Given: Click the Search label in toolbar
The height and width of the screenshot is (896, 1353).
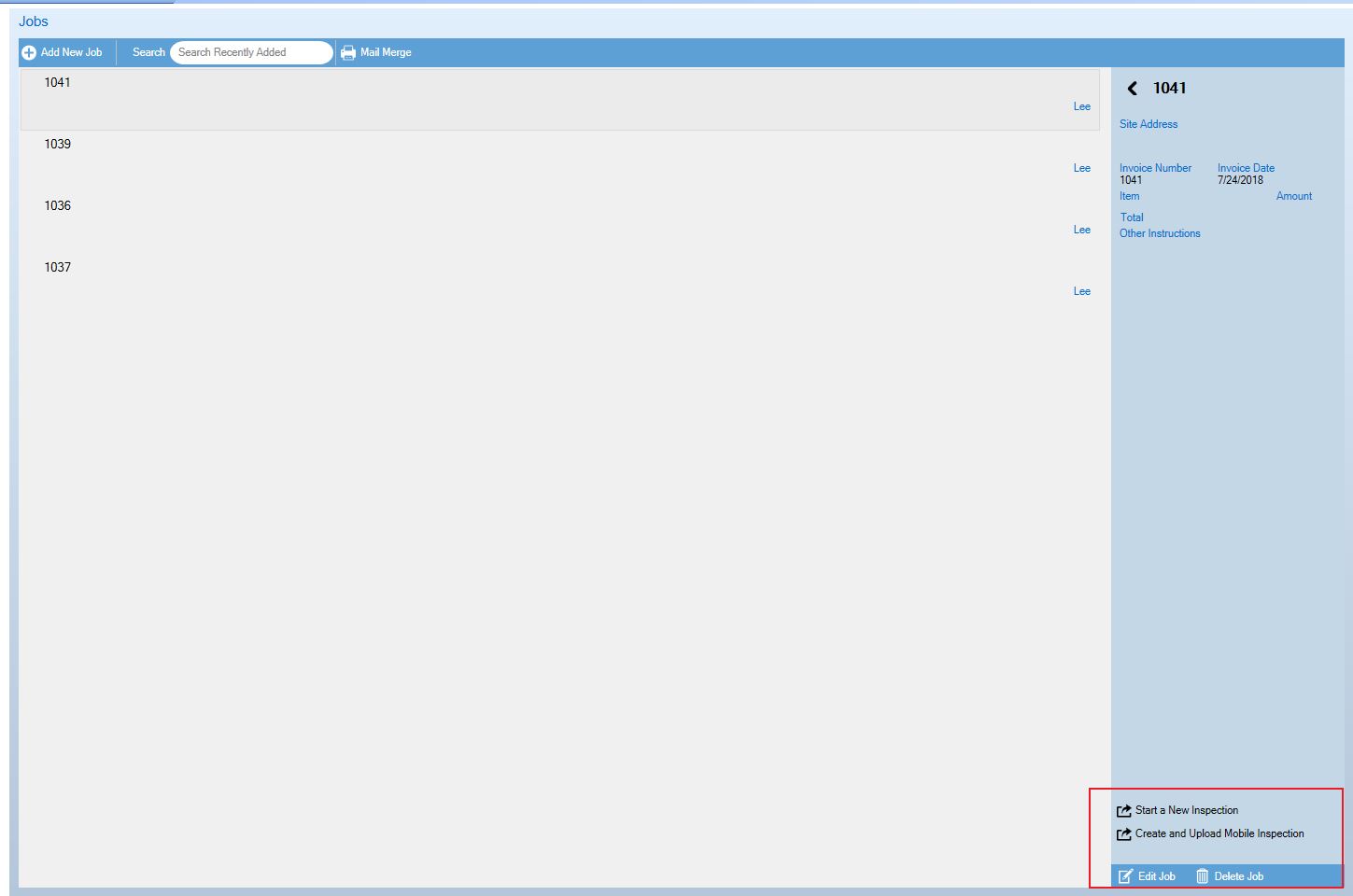Looking at the screenshot, I should (148, 52).
